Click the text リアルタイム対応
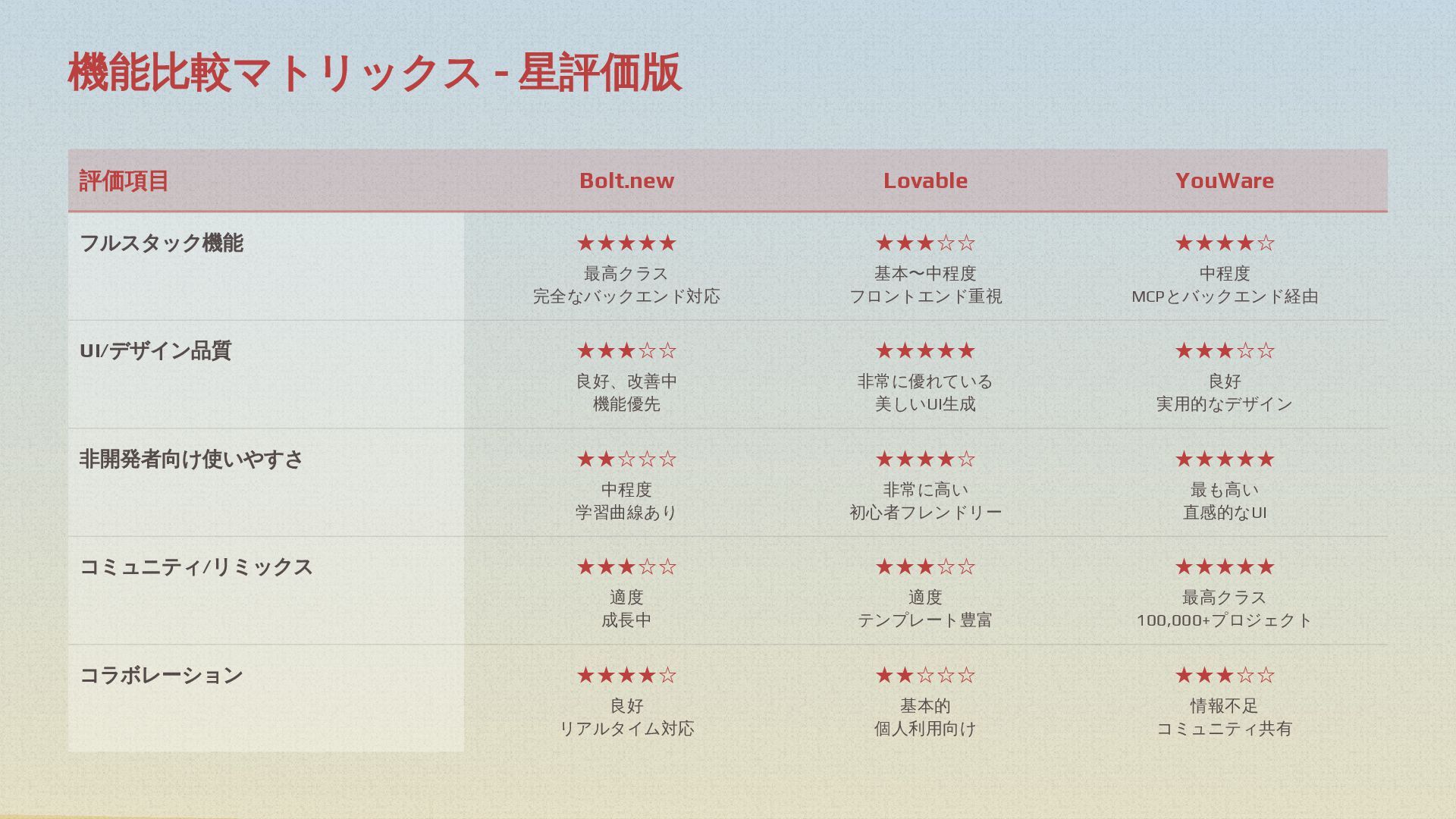The height and width of the screenshot is (819, 1456). coord(626,729)
